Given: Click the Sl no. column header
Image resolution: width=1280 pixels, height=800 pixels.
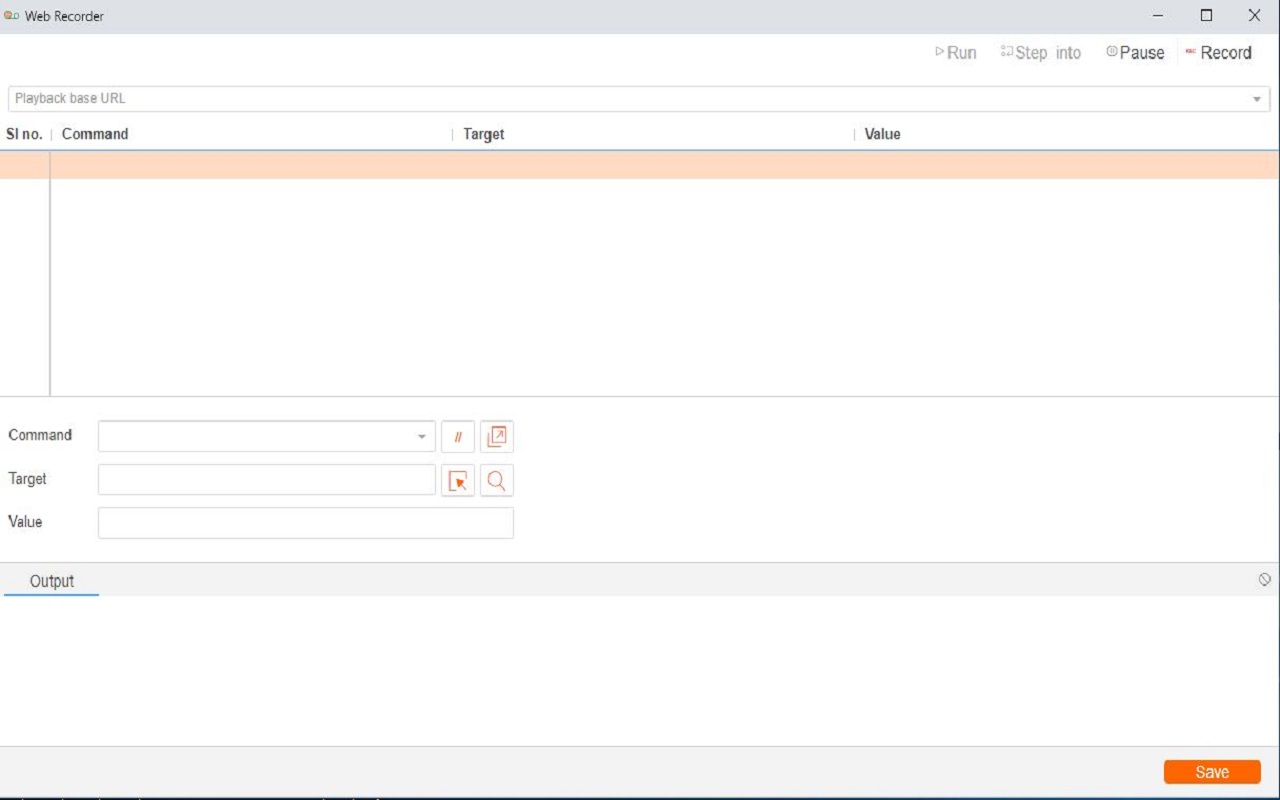Looking at the screenshot, I should coord(24,134).
